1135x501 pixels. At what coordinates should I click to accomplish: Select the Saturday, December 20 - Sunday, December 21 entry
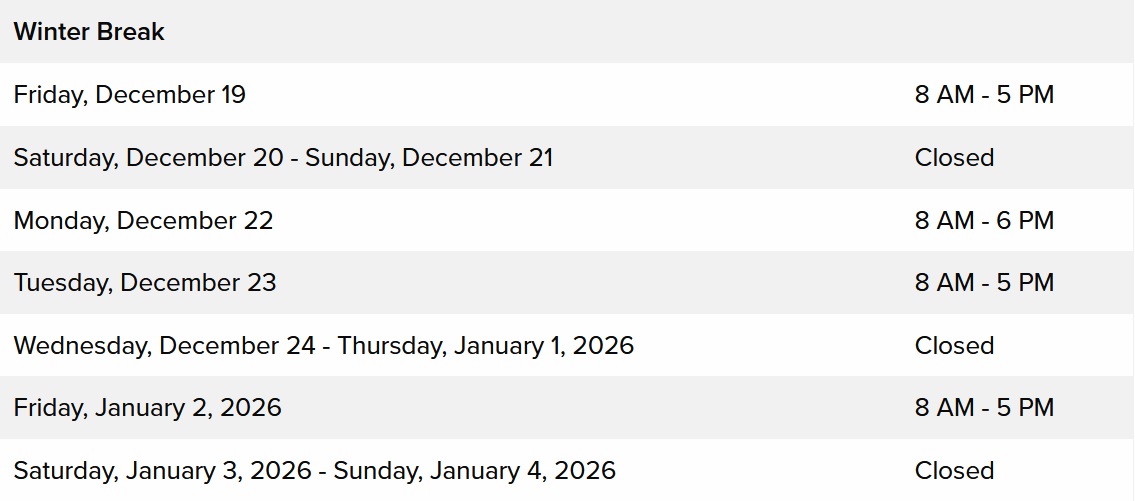pyautogui.click(x=283, y=158)
